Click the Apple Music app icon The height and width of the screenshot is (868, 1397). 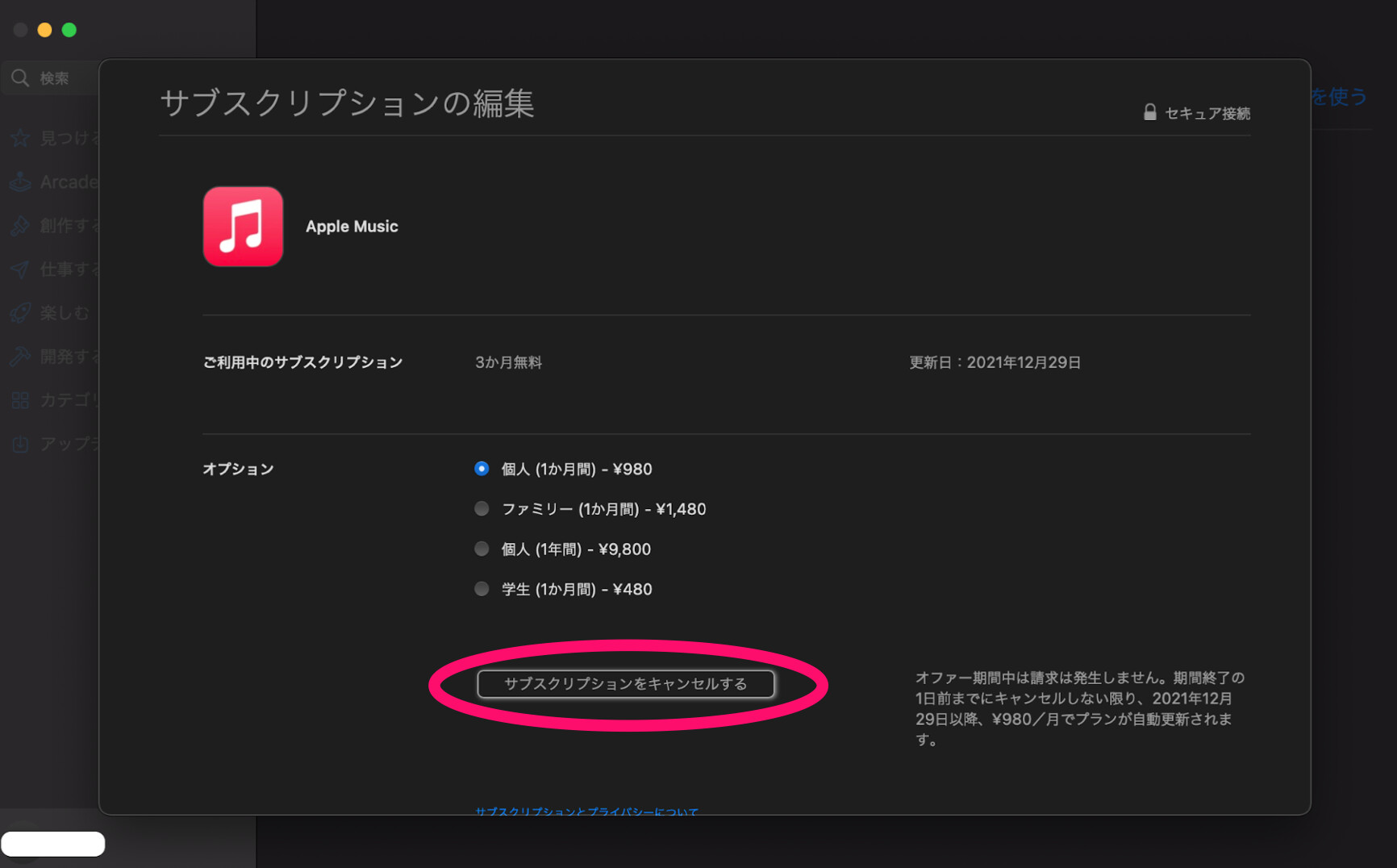pyautogui.click(x=243, y=227)
